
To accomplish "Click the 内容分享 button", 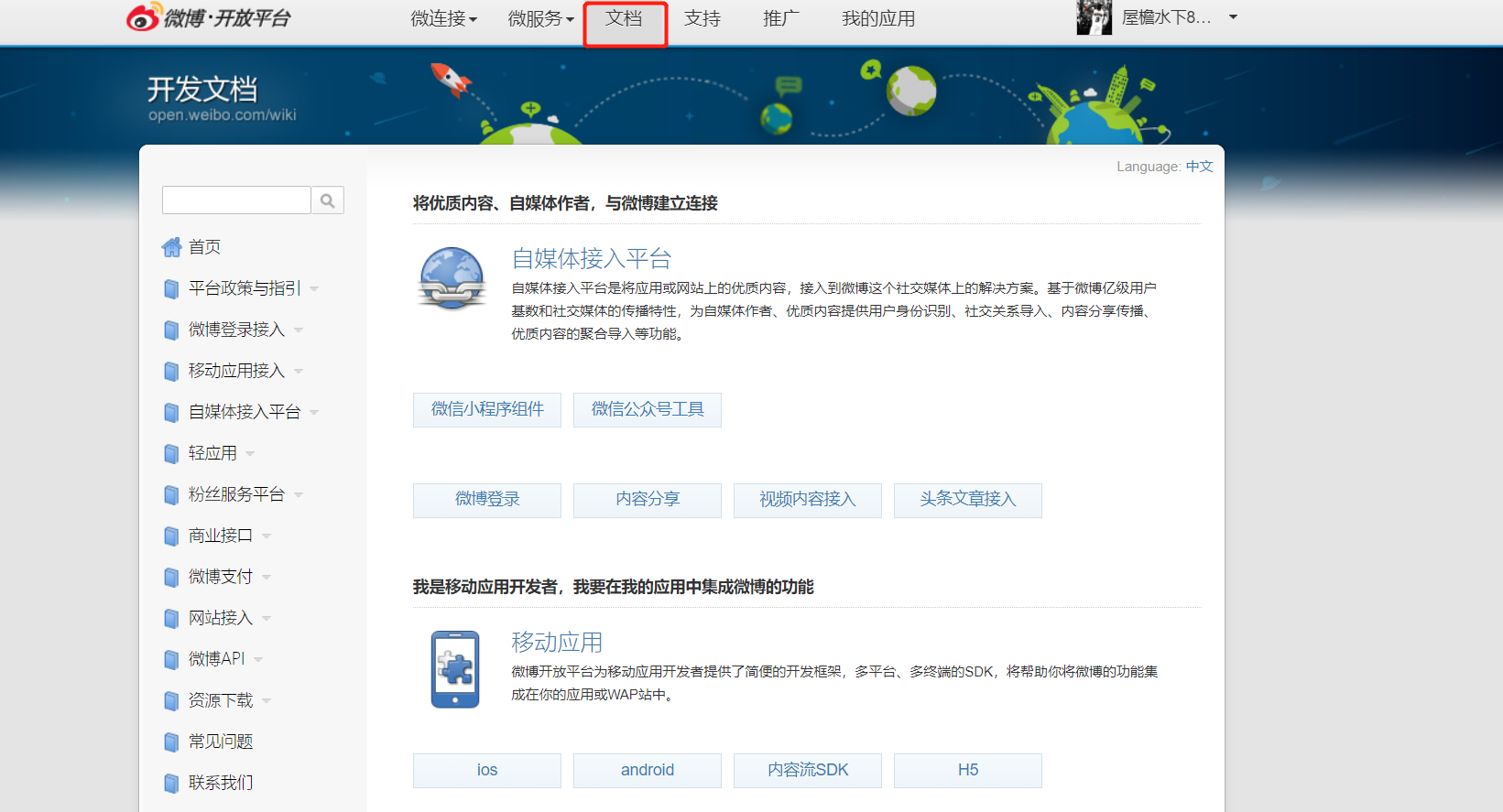I will [x=648, y=500].
